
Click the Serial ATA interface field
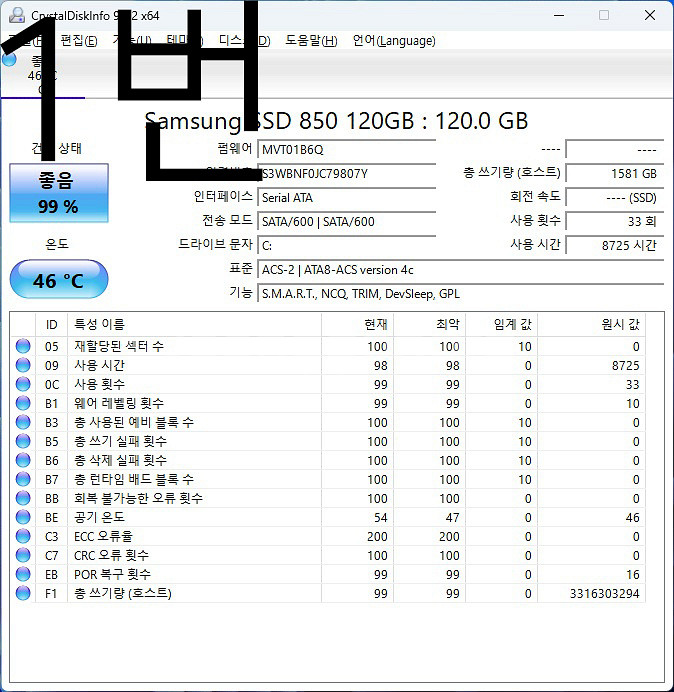coord(347,197)
